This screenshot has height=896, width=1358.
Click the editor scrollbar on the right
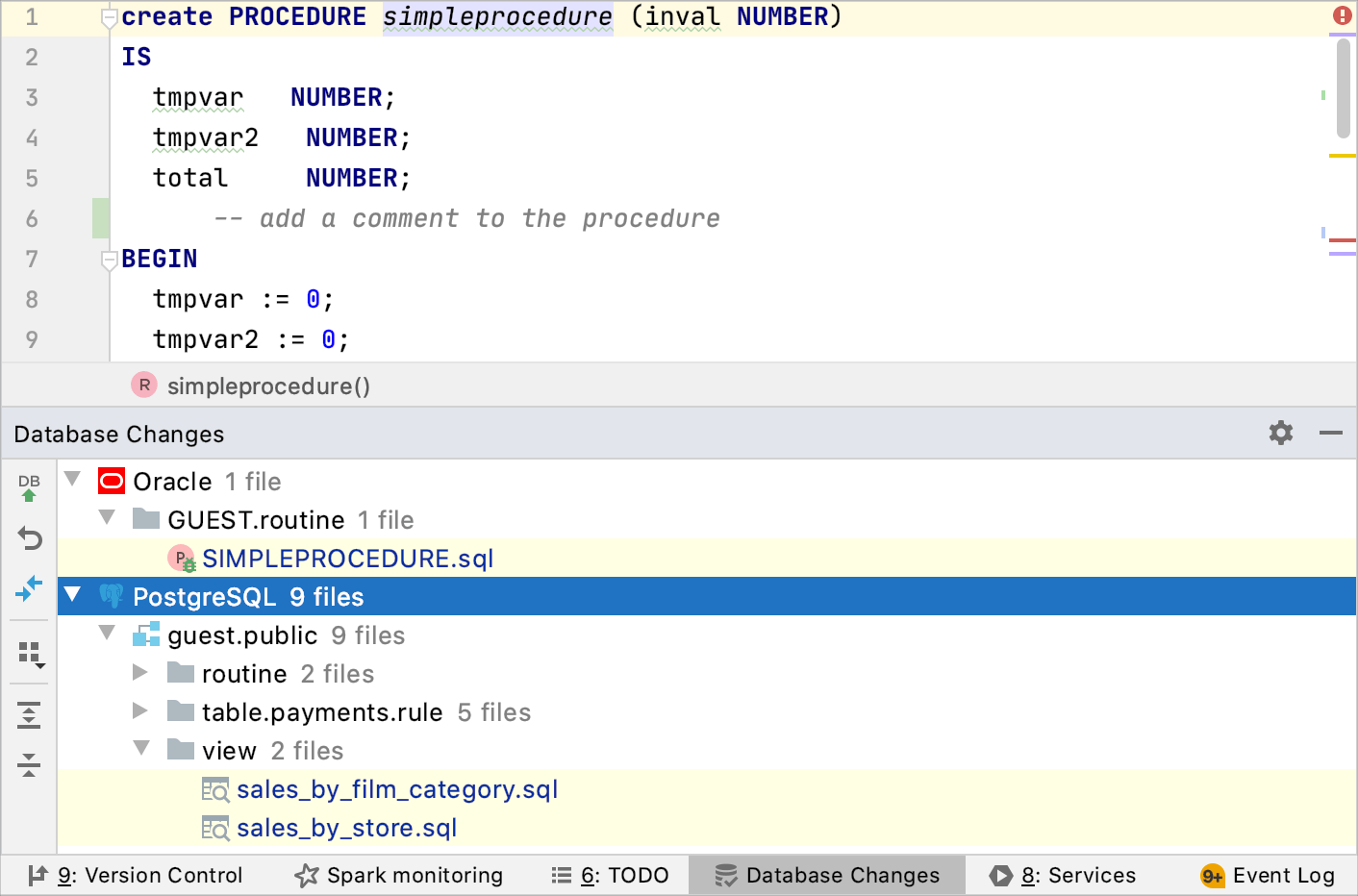point(1343,87)
